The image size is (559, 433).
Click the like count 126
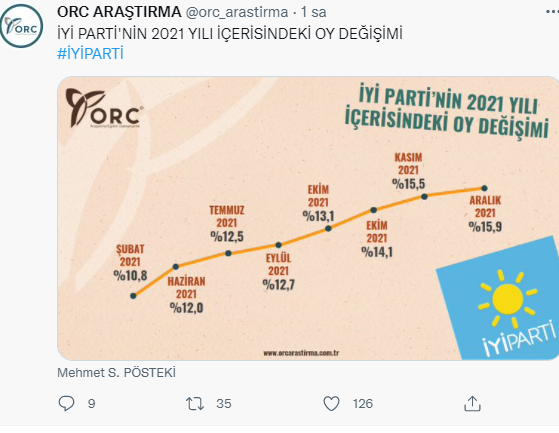(x=363, y=404)
